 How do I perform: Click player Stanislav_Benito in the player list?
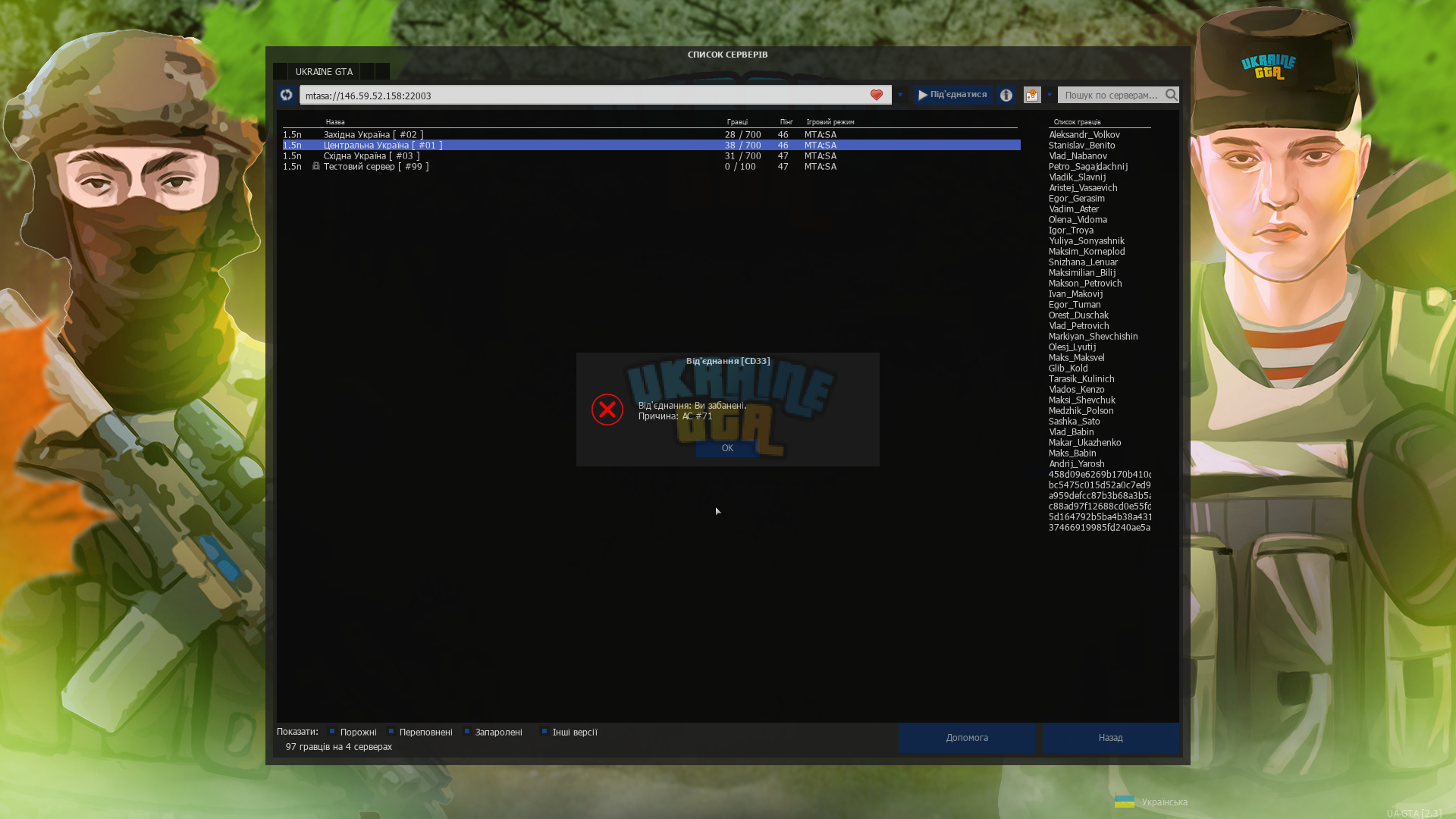pyautogui.click(x=1082, y=145)
